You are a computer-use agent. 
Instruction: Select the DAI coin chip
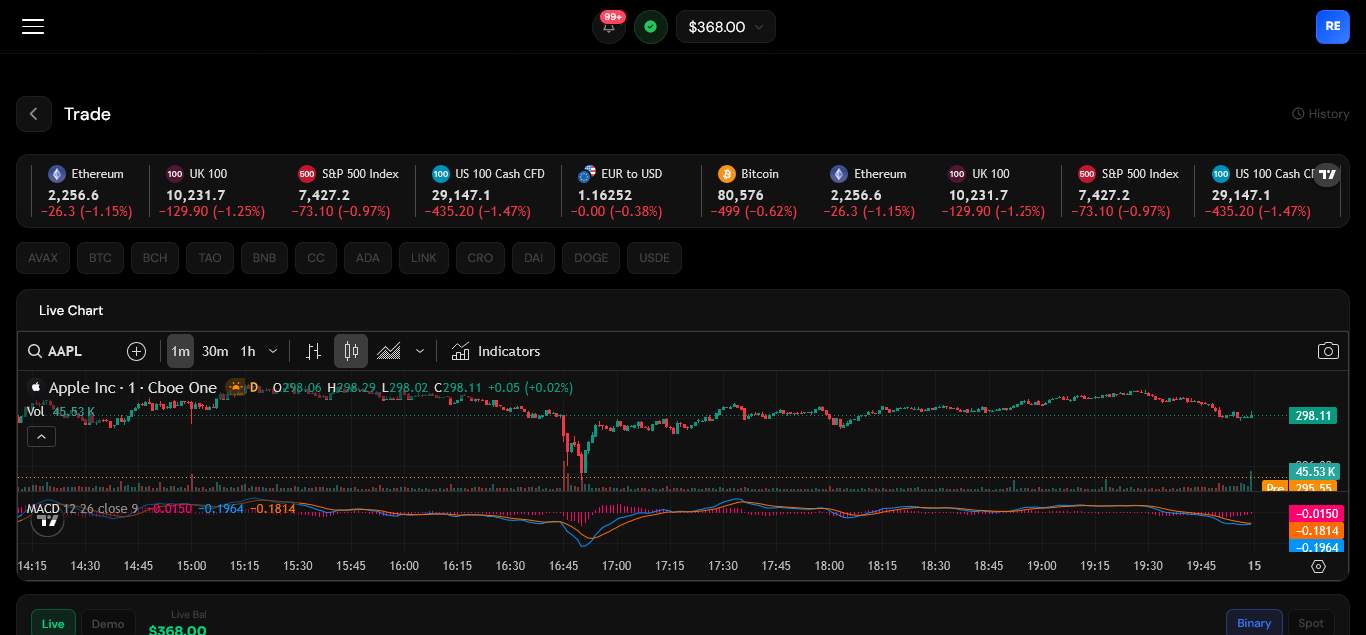click(x=533, y=258)
